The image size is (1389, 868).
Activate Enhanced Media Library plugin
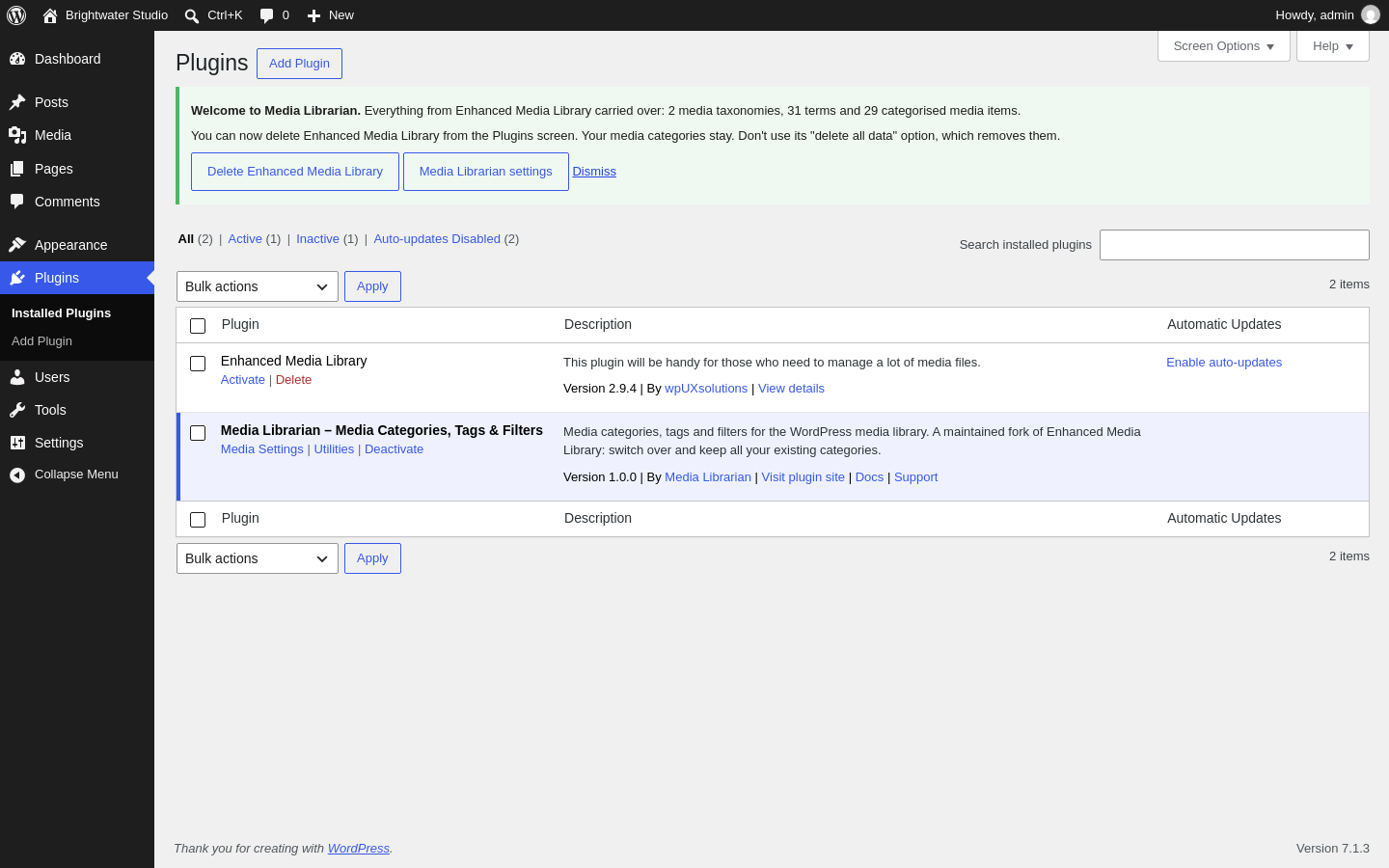[x=242, y=380]
